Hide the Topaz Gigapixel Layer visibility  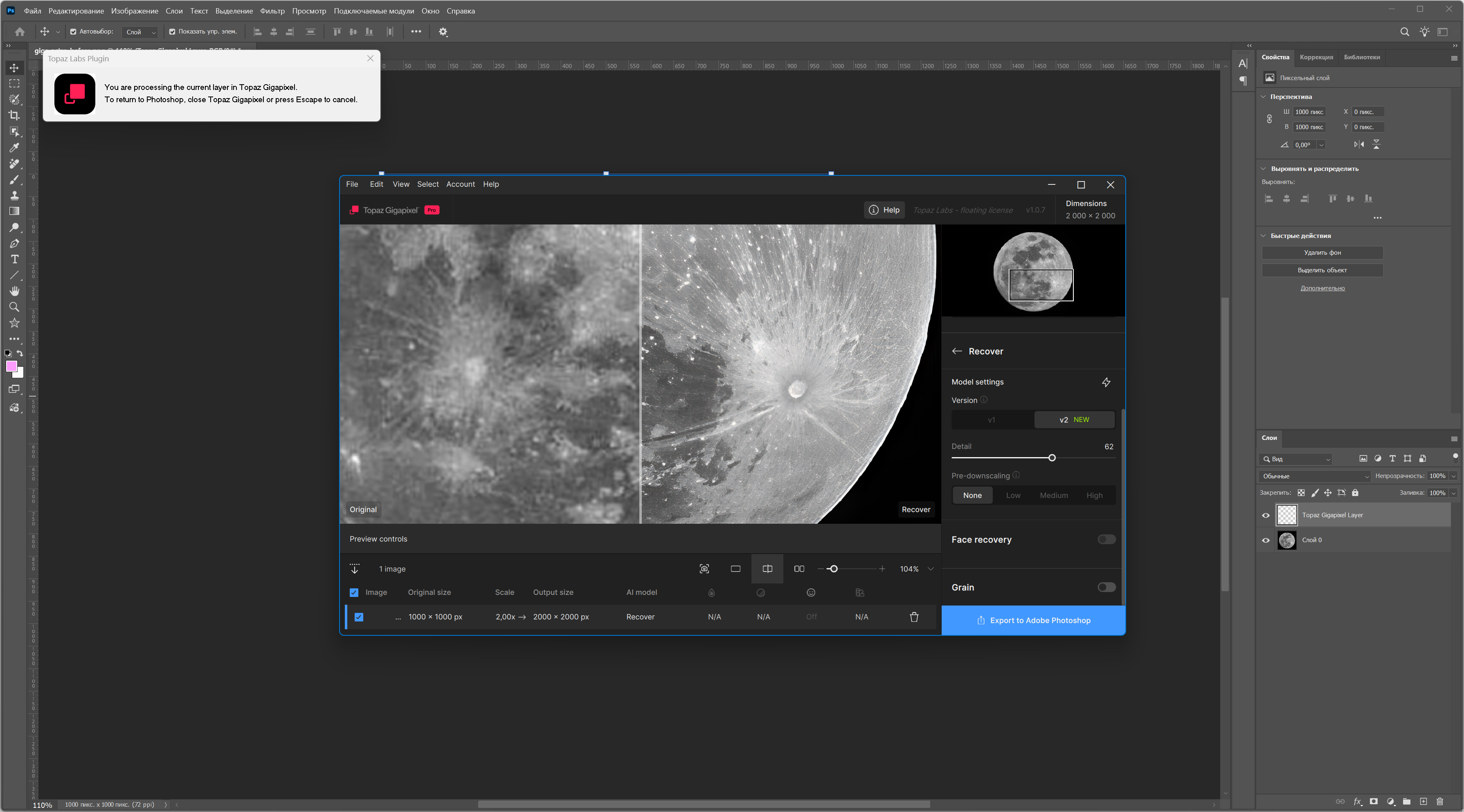1266,516
